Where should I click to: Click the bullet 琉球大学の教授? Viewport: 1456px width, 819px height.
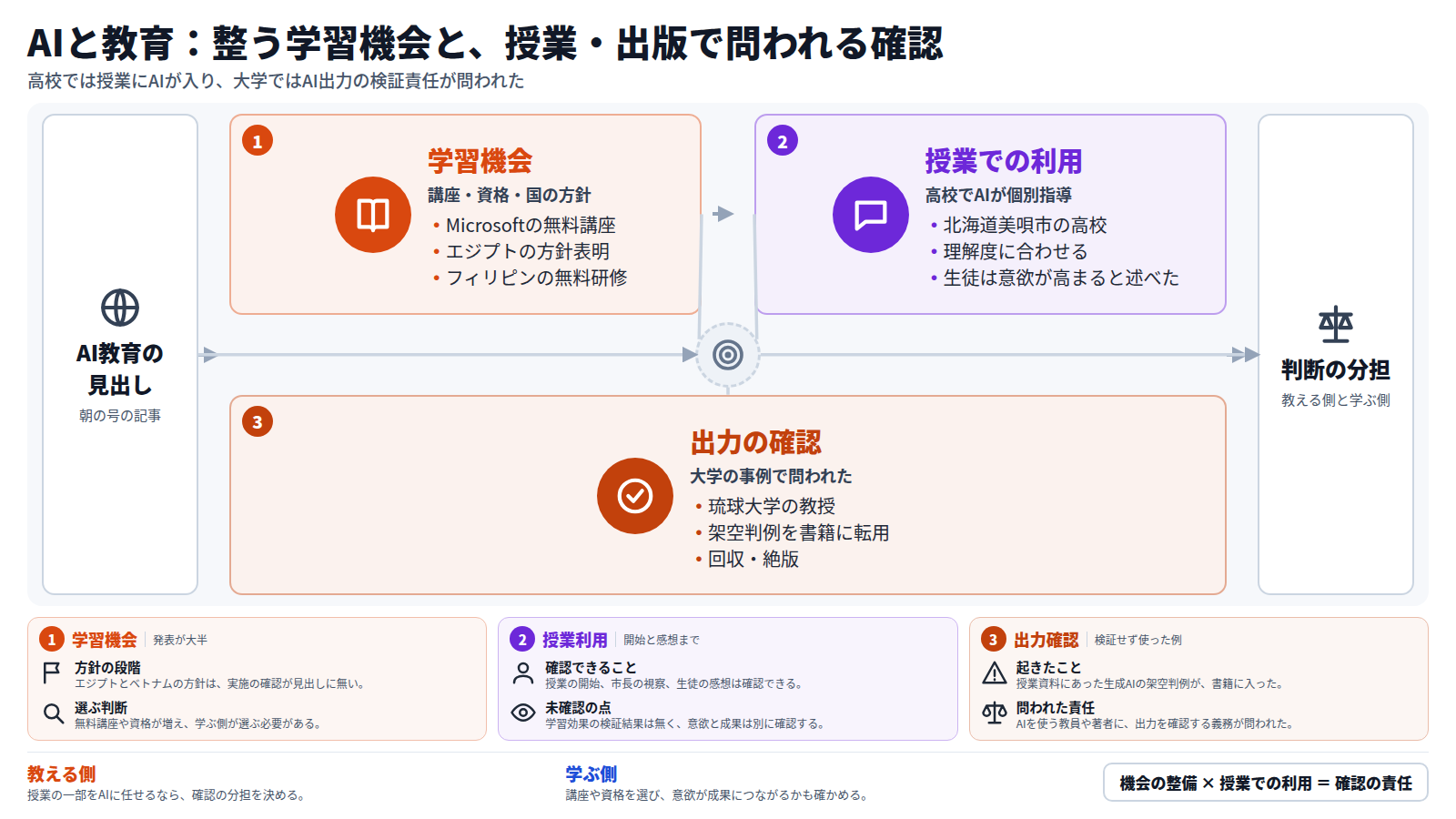772,506
